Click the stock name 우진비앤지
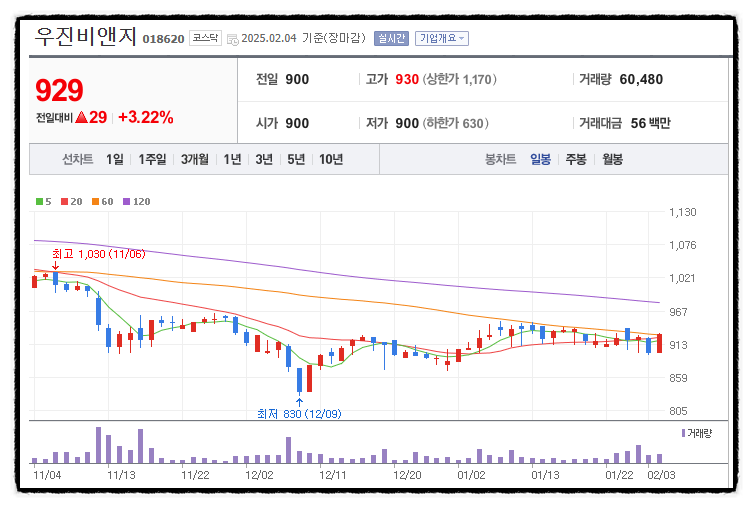 click(x=85, y=36)
